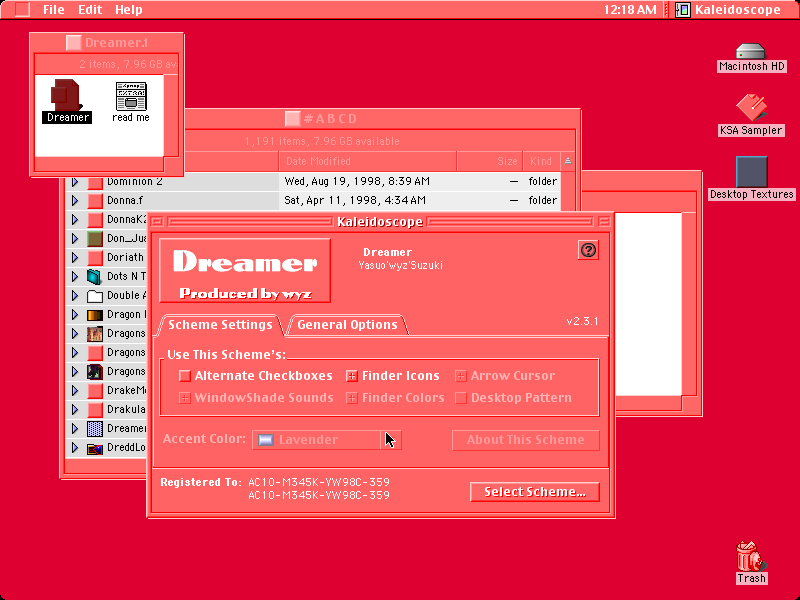
Task: Expand the DrakeMe disclosure triangle
Action: tap(74, 391)
